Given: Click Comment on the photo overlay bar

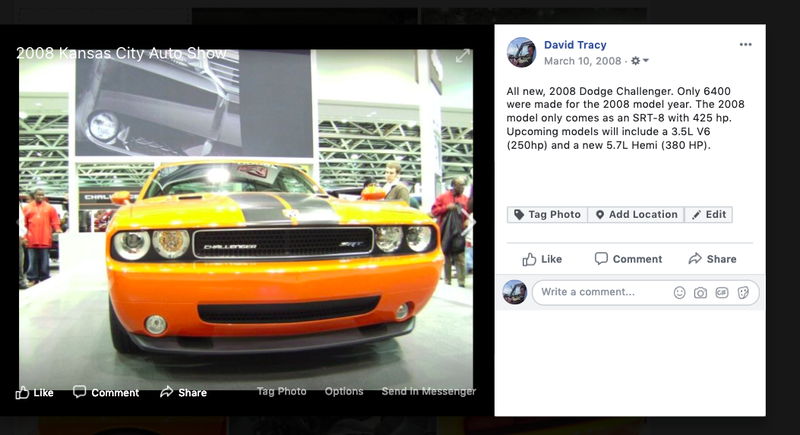Looking at the screenshot, I should coord(106,392).
